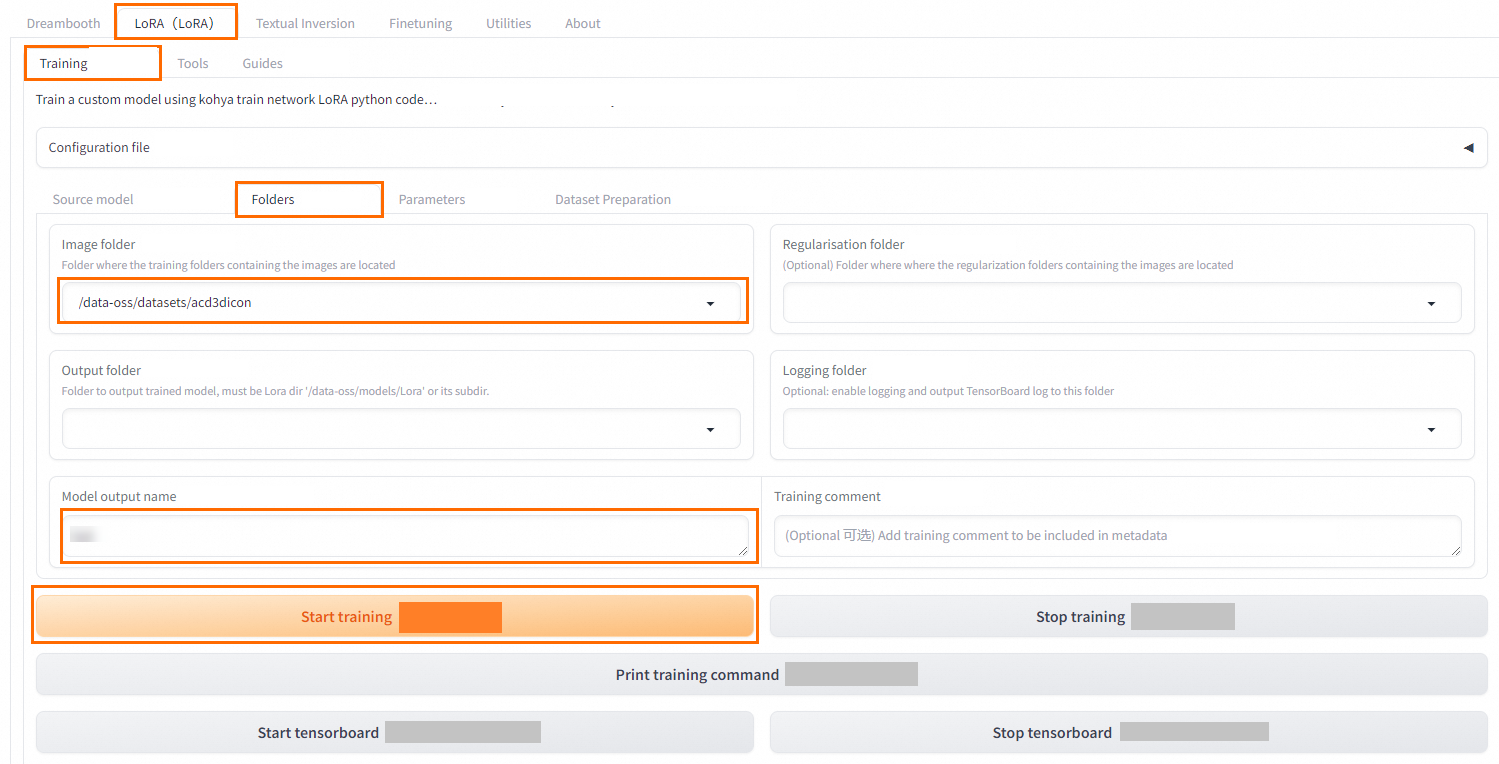Click Print training command button
The width and height of the screenshot is (1499, 764).
click(762, 674)
